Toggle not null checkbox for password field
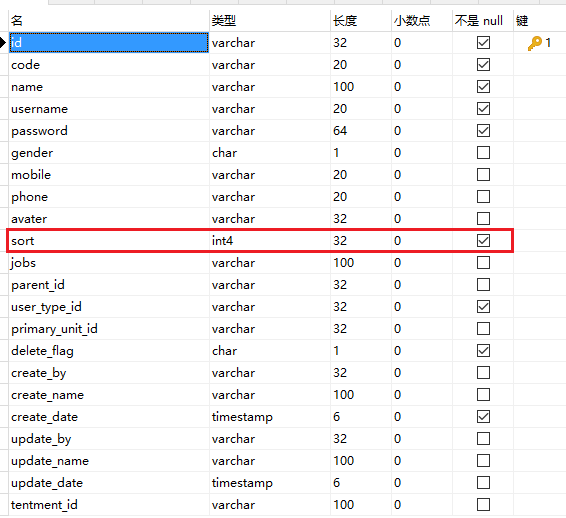 483,131
